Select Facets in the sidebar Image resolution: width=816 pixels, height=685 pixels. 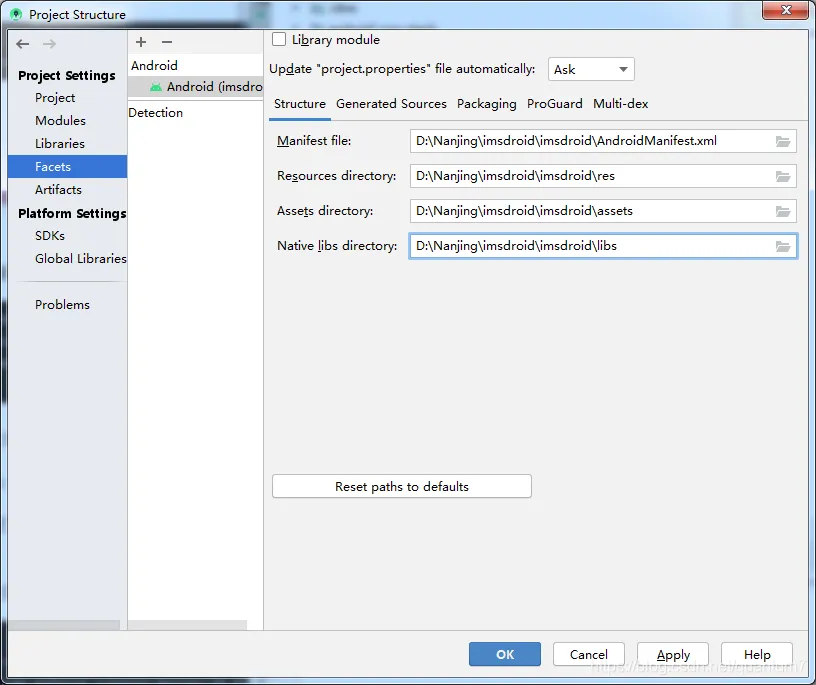coord(67,167)
